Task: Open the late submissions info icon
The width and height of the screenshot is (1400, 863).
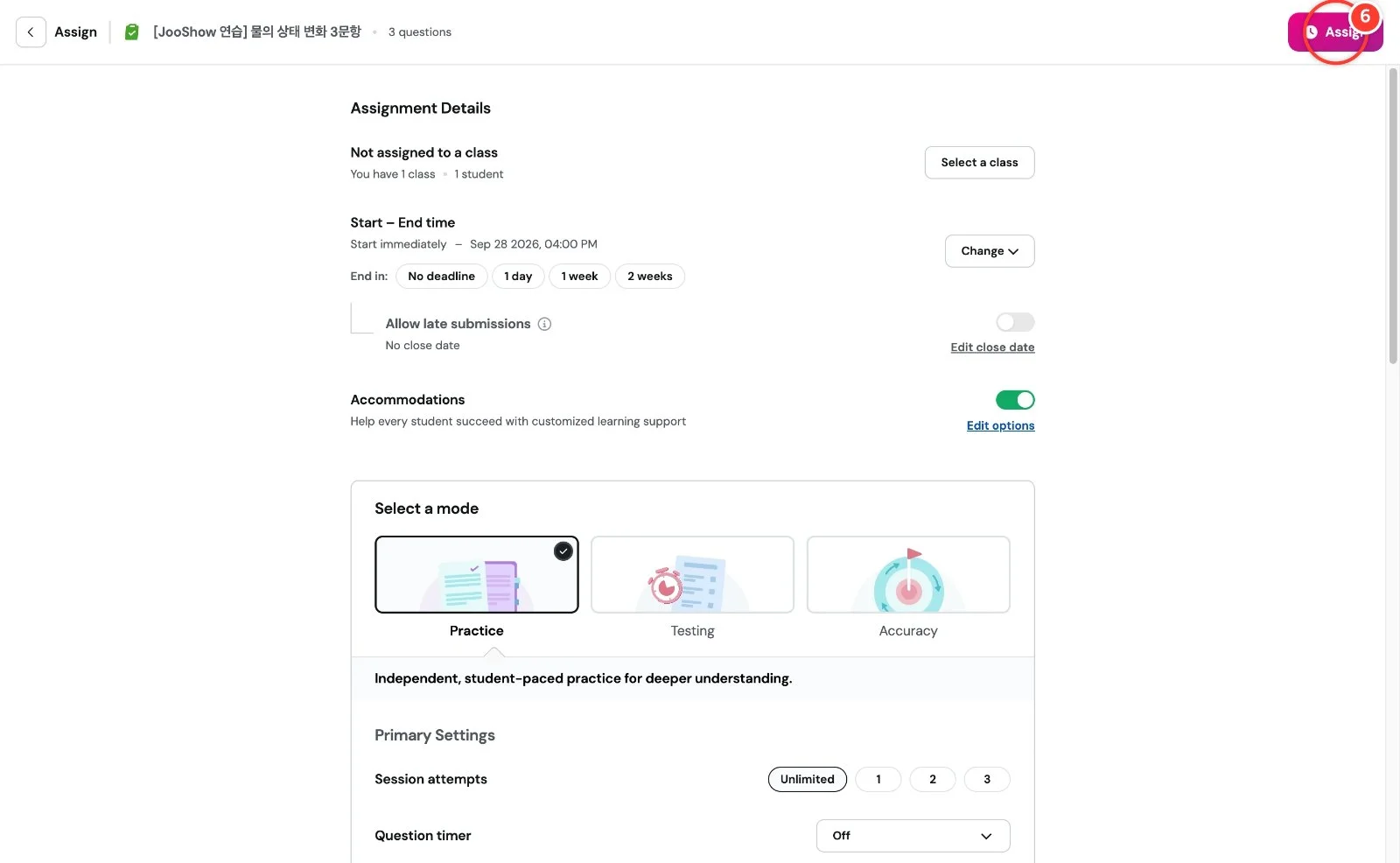Action: coord(544,324)
